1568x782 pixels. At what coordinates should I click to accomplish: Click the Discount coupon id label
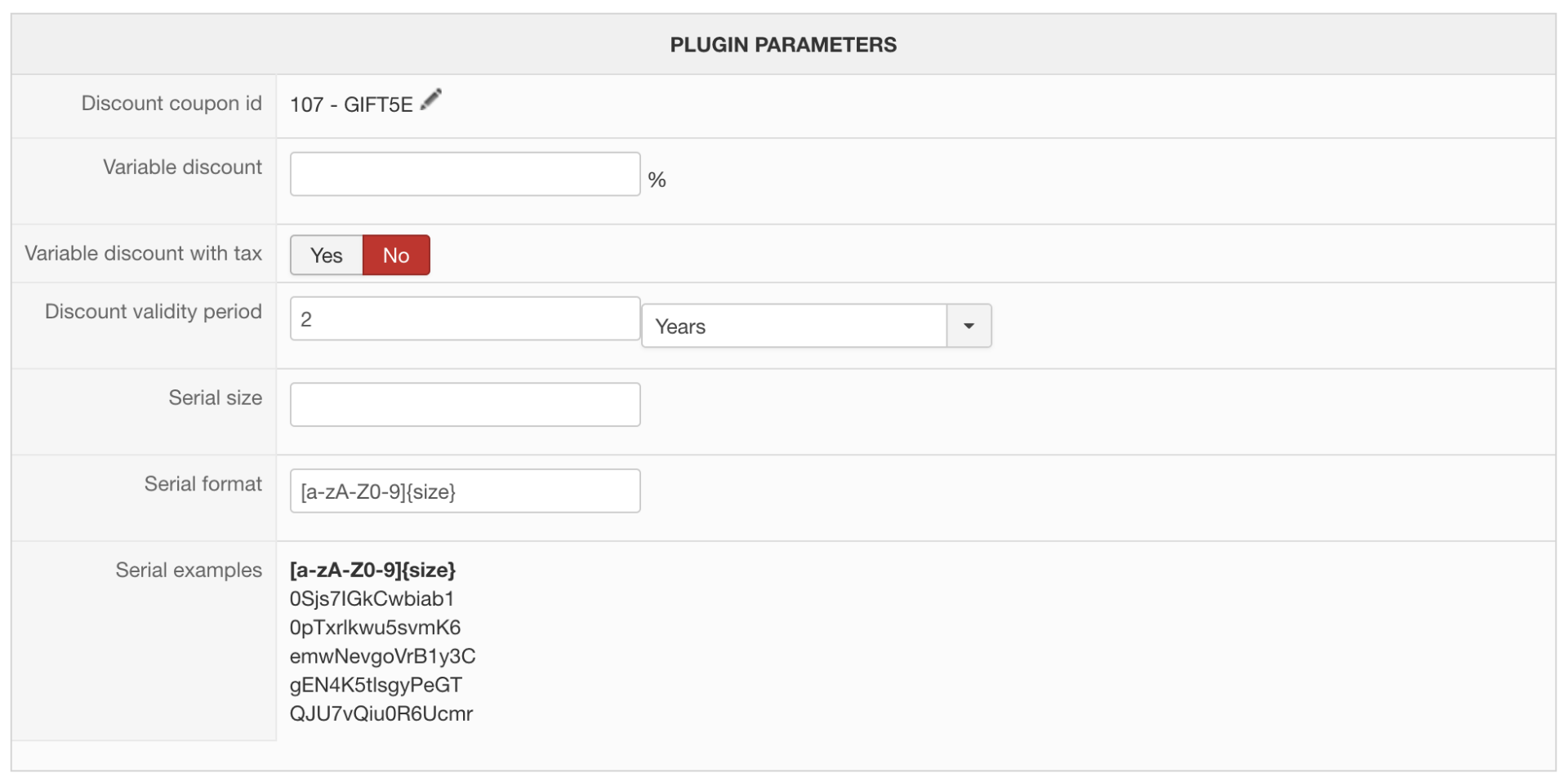tap(171, 104)
